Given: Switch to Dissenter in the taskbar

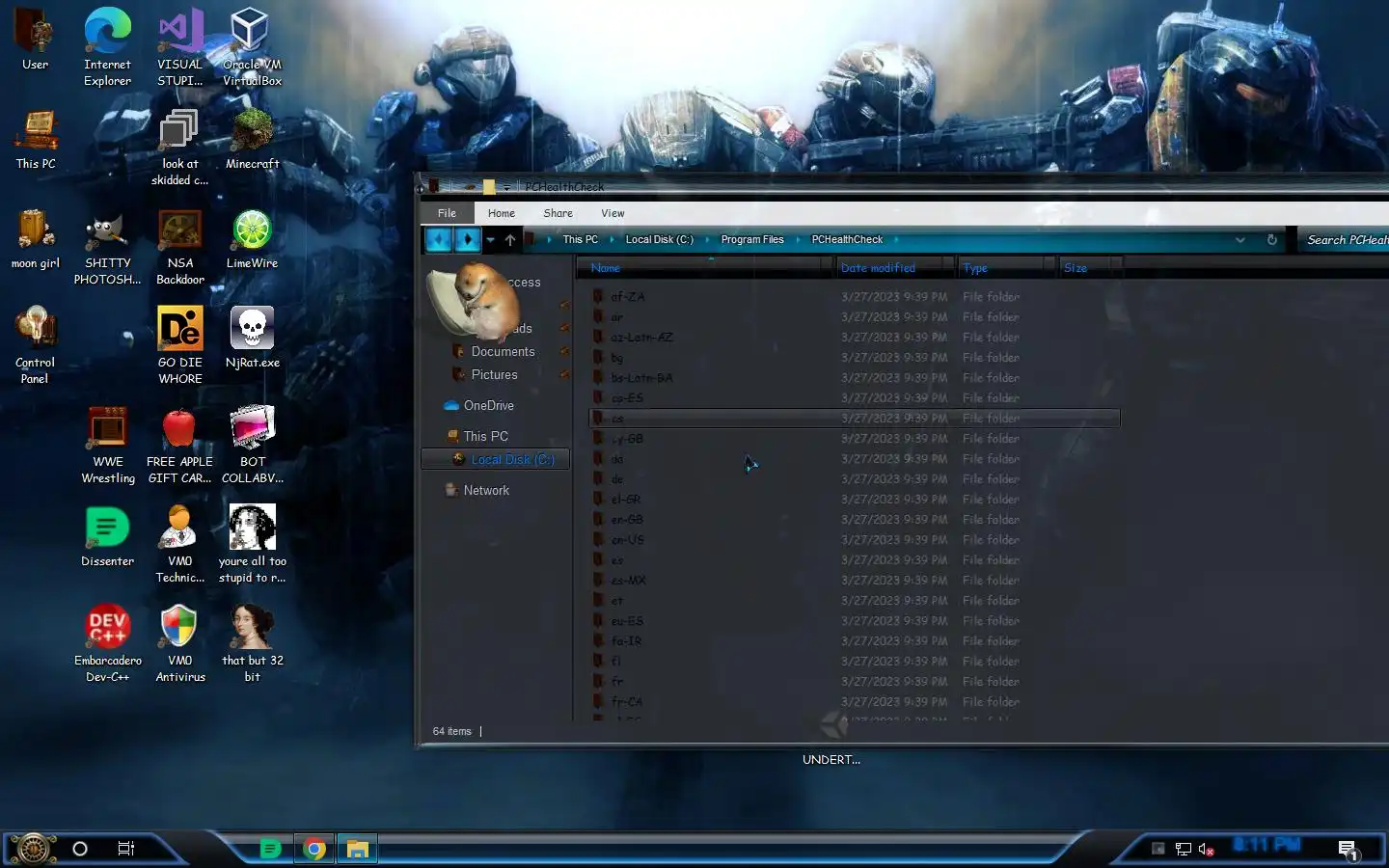Looking at the screenshot, I should click(271, 849).
